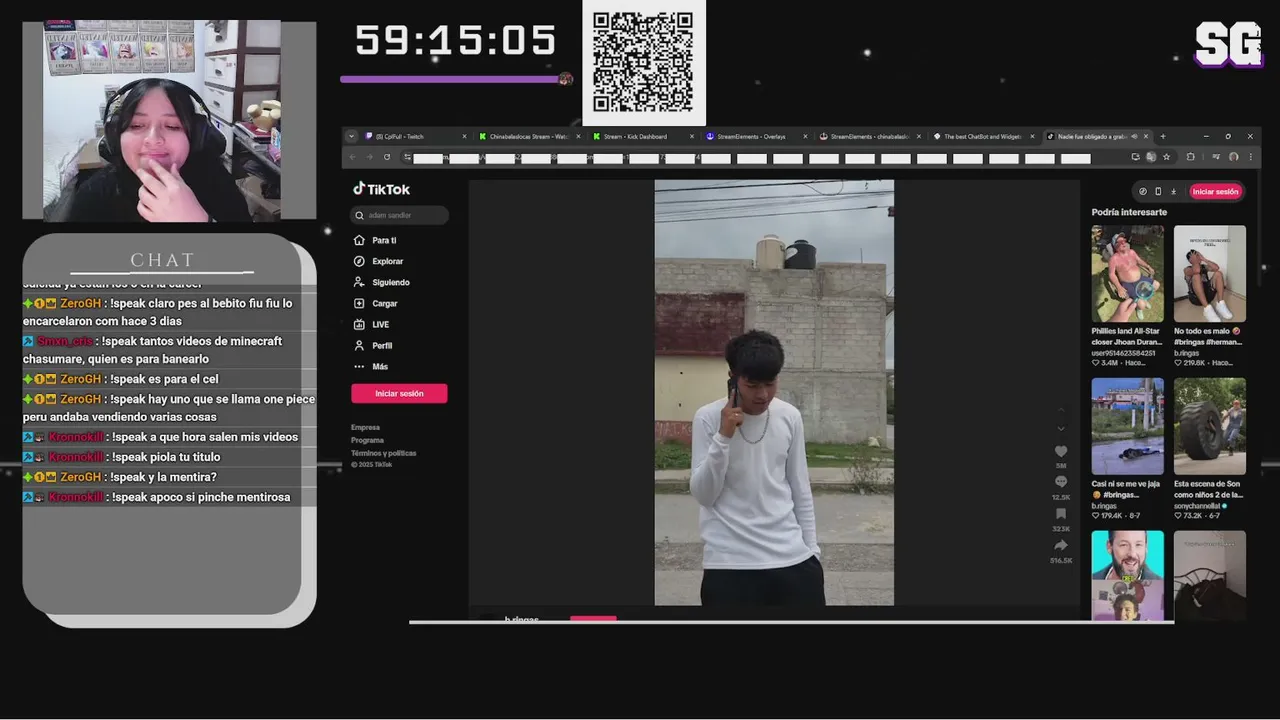
Task: Click the QR code in overlay
Action: click(643, 62)
